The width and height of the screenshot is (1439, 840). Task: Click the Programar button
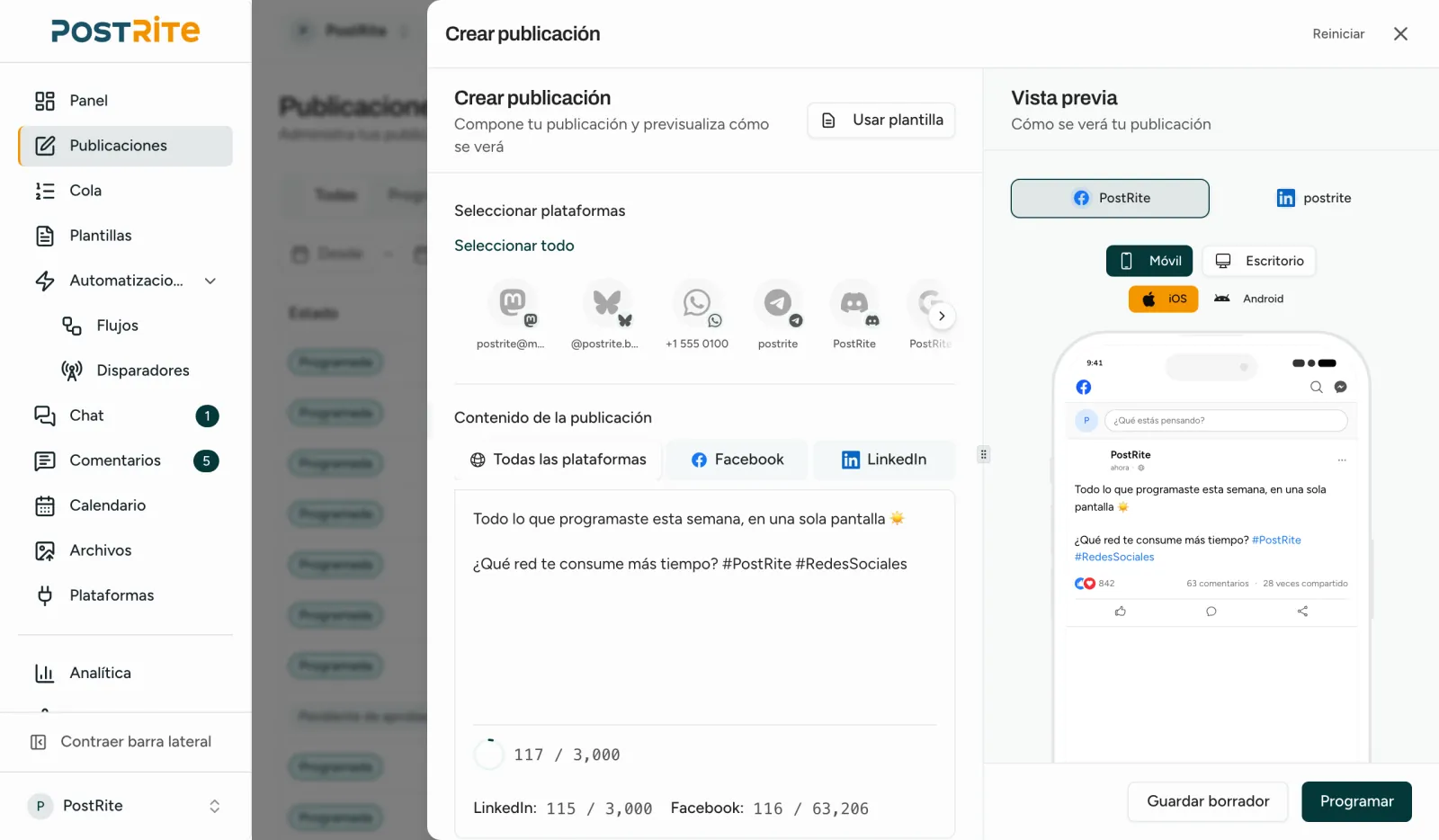pos(1356,801)
